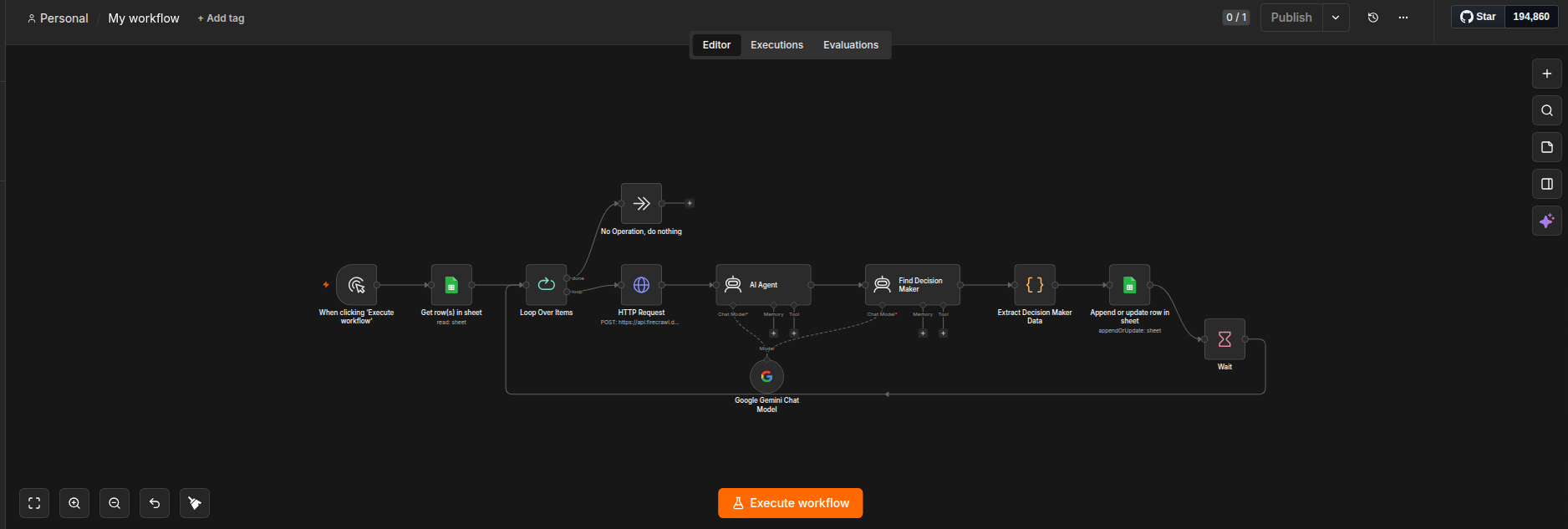This screenshot has height=529, width=1568.
Task: Click the Publish button
Action: [x=1291, y=18]
